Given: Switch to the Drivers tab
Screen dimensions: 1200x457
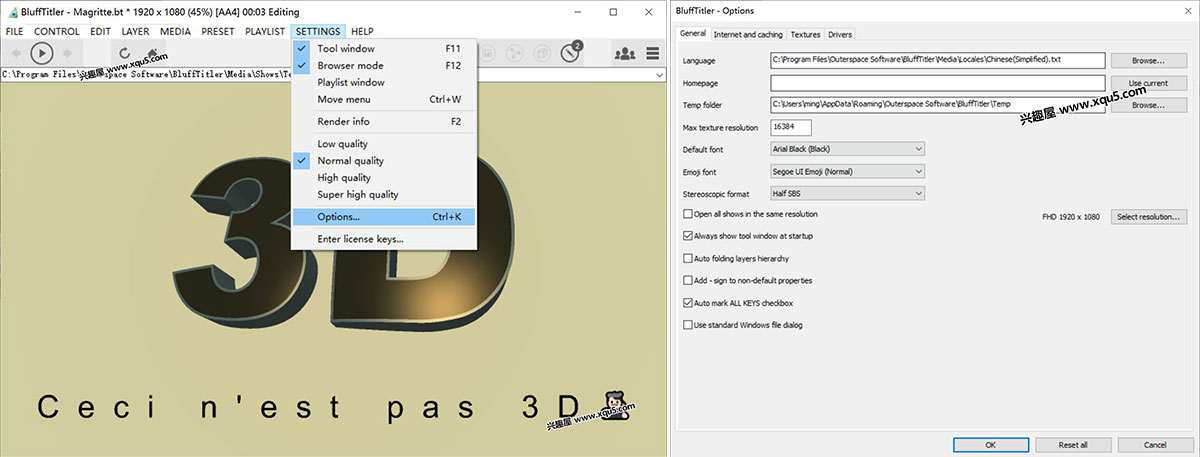Looking at the screenshot, I should click(x=840, y=34).
